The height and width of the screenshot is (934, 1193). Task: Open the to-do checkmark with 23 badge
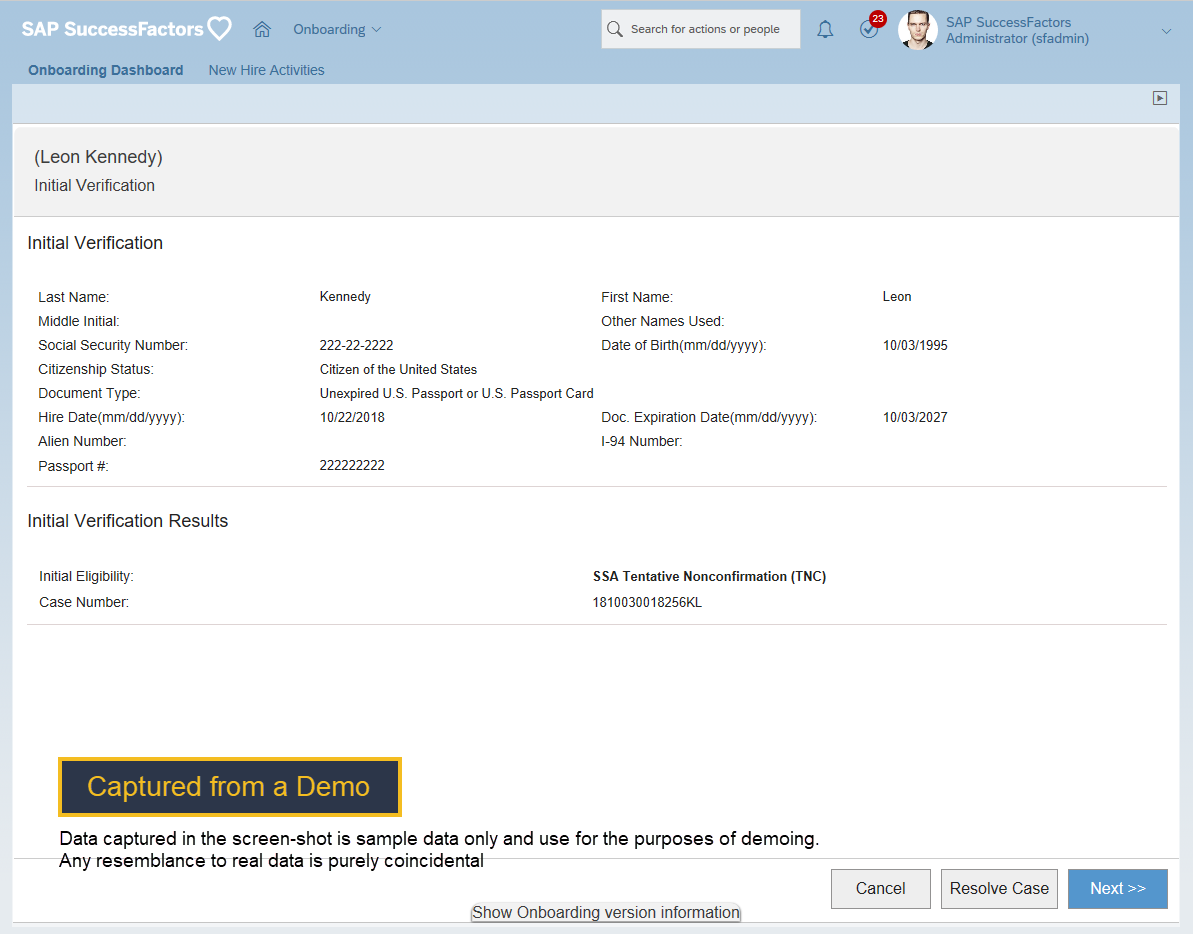click(x=870, y=27)
